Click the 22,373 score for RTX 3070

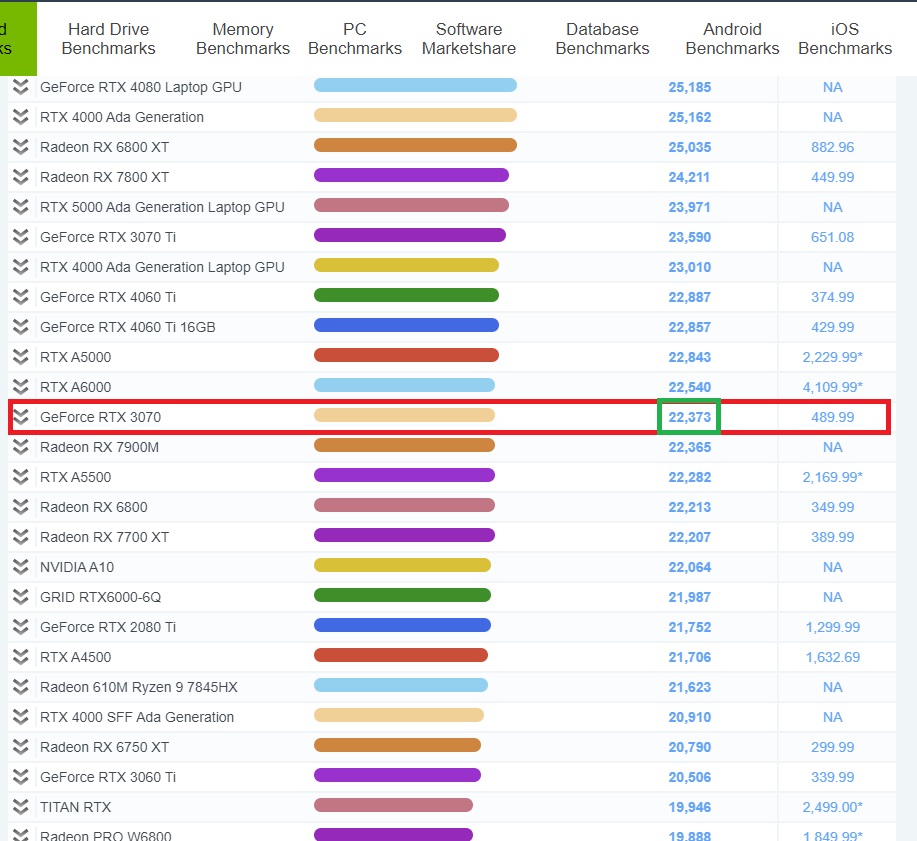689,417
